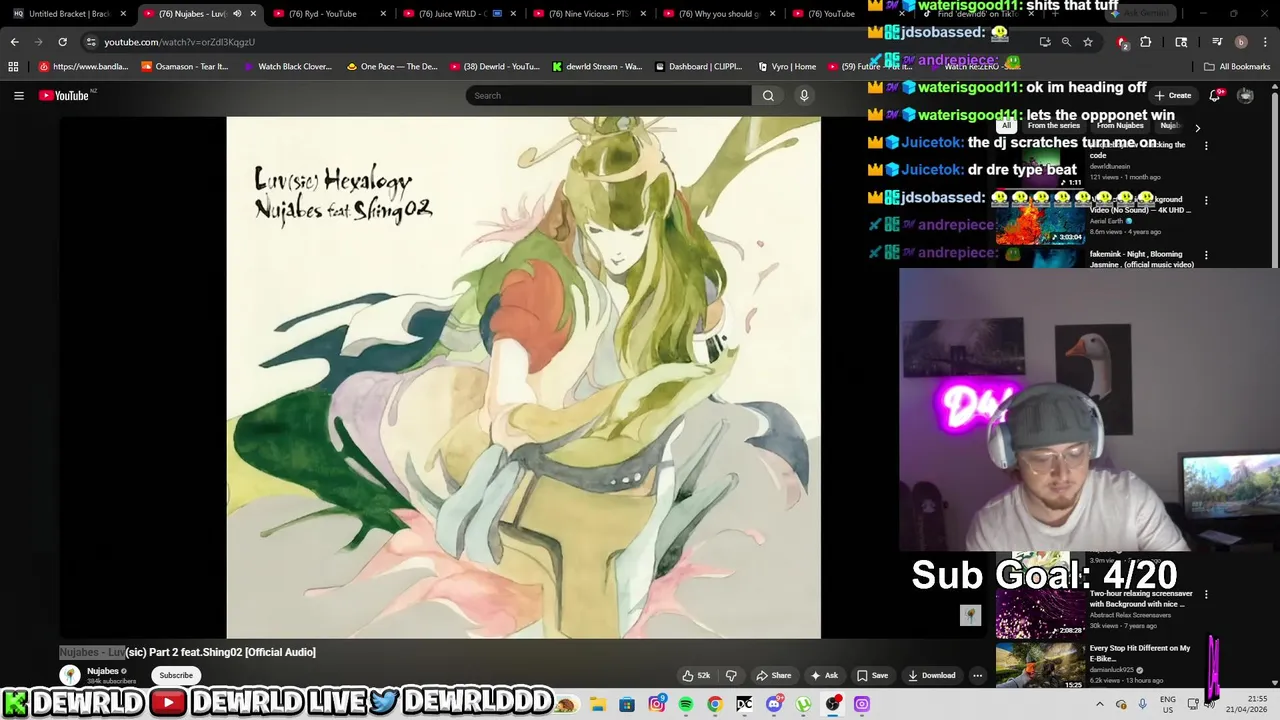1280x720 pixels.
Task: Open the YouTube account avatar menu
Action: (x=1245, y=95)
